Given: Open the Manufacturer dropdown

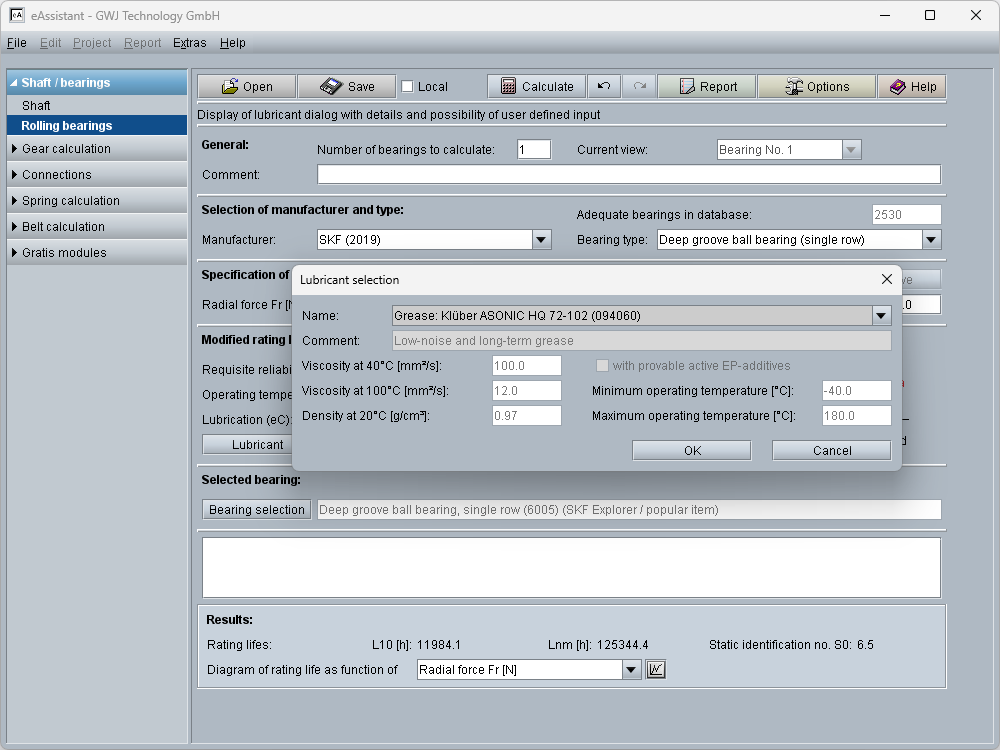Looking at the screenshot, I should click(541, 240).
